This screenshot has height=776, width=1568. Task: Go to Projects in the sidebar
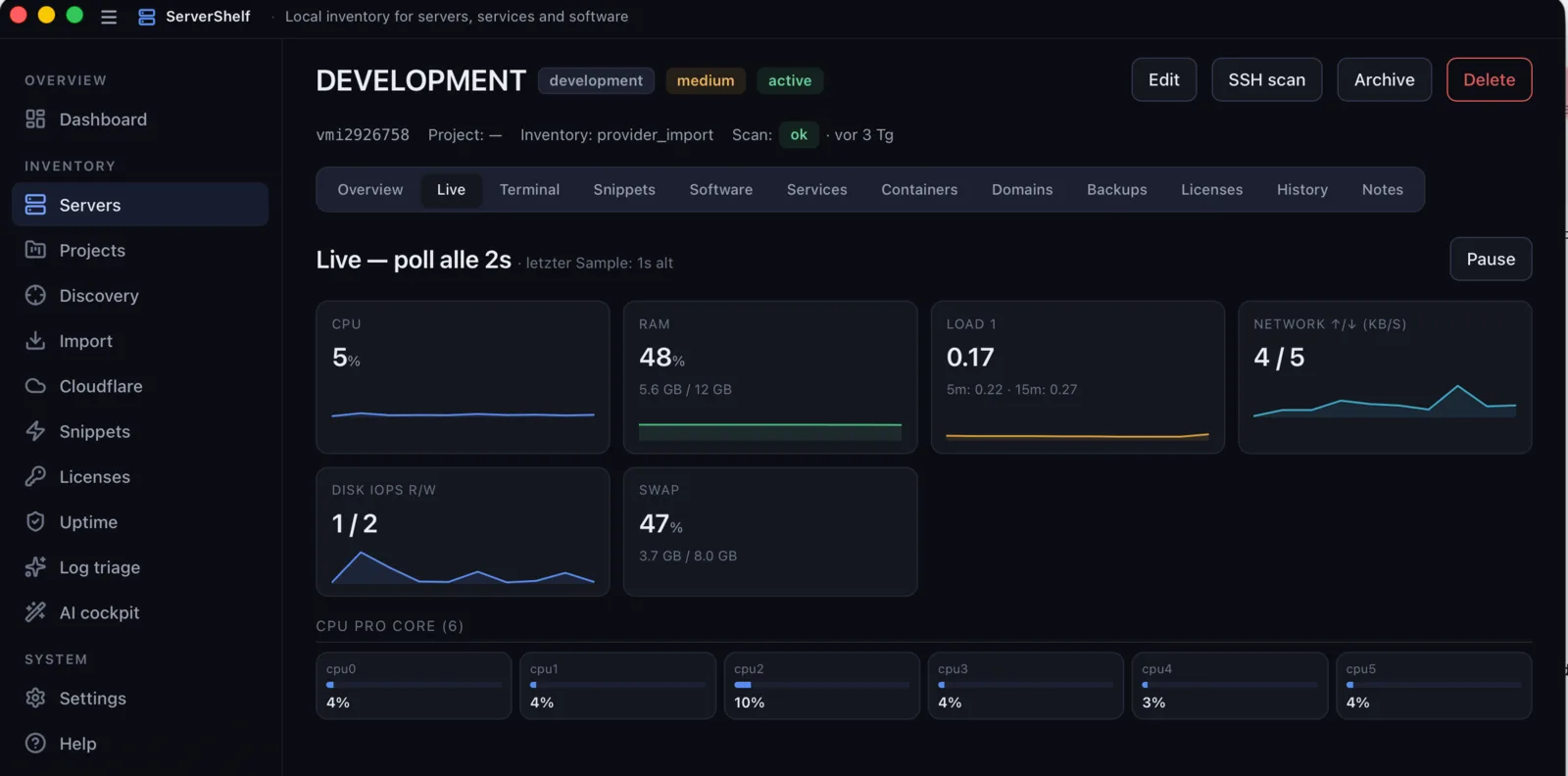pyautogui.click(x=140, y=250)
